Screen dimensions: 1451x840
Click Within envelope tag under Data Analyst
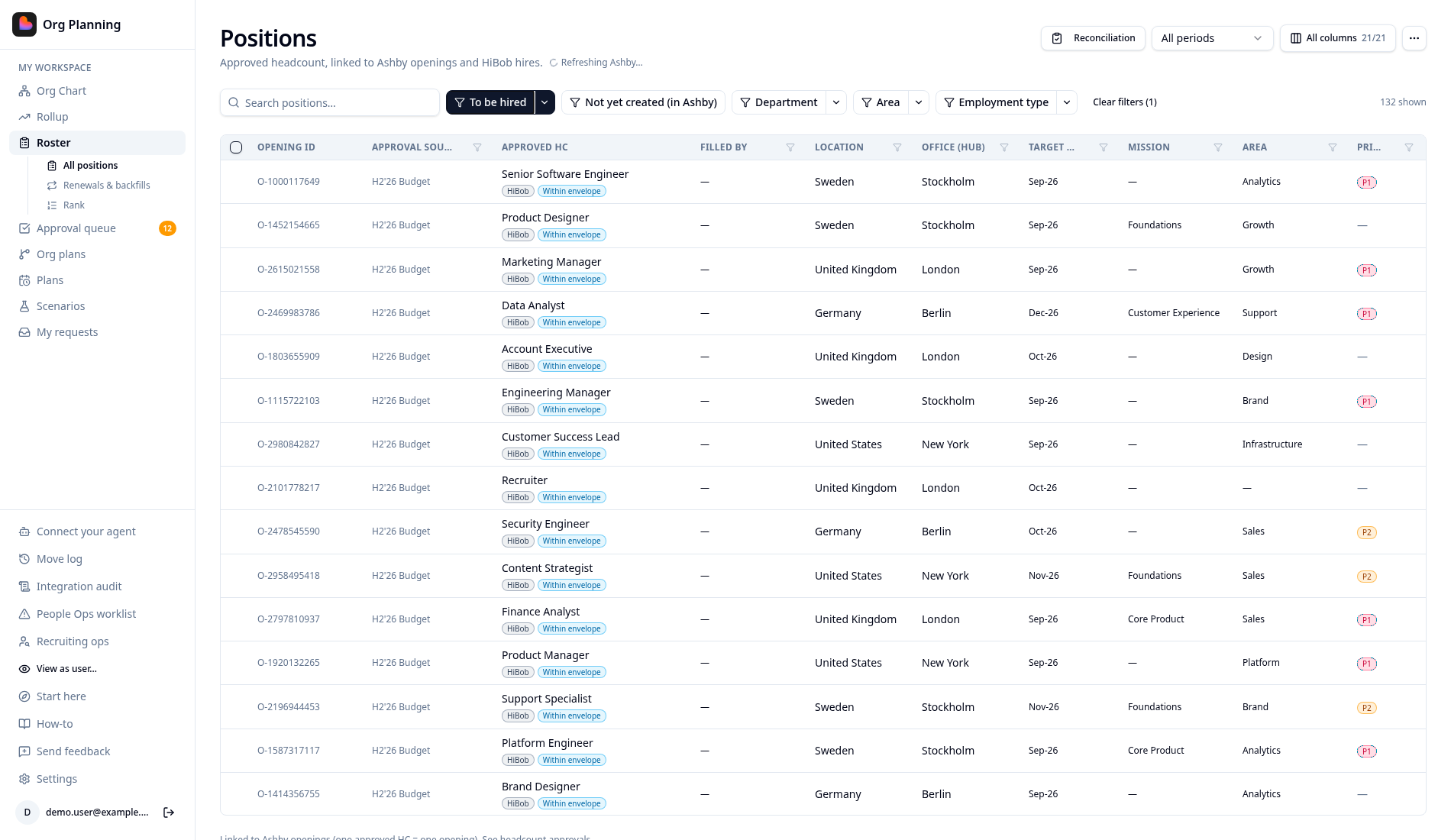572,323
